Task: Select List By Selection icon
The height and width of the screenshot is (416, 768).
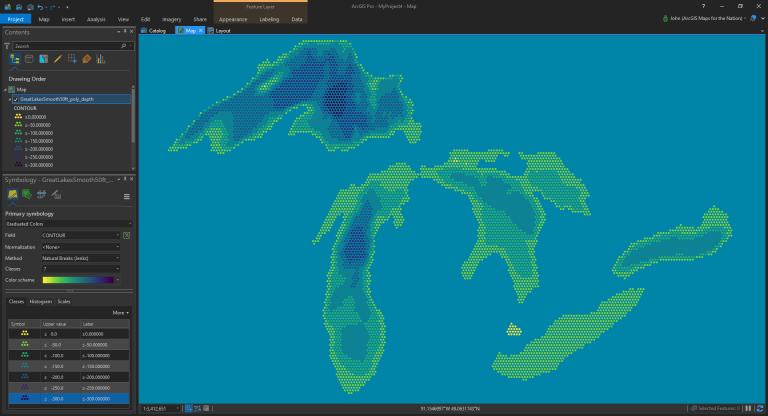Action: tap(44, 59)
